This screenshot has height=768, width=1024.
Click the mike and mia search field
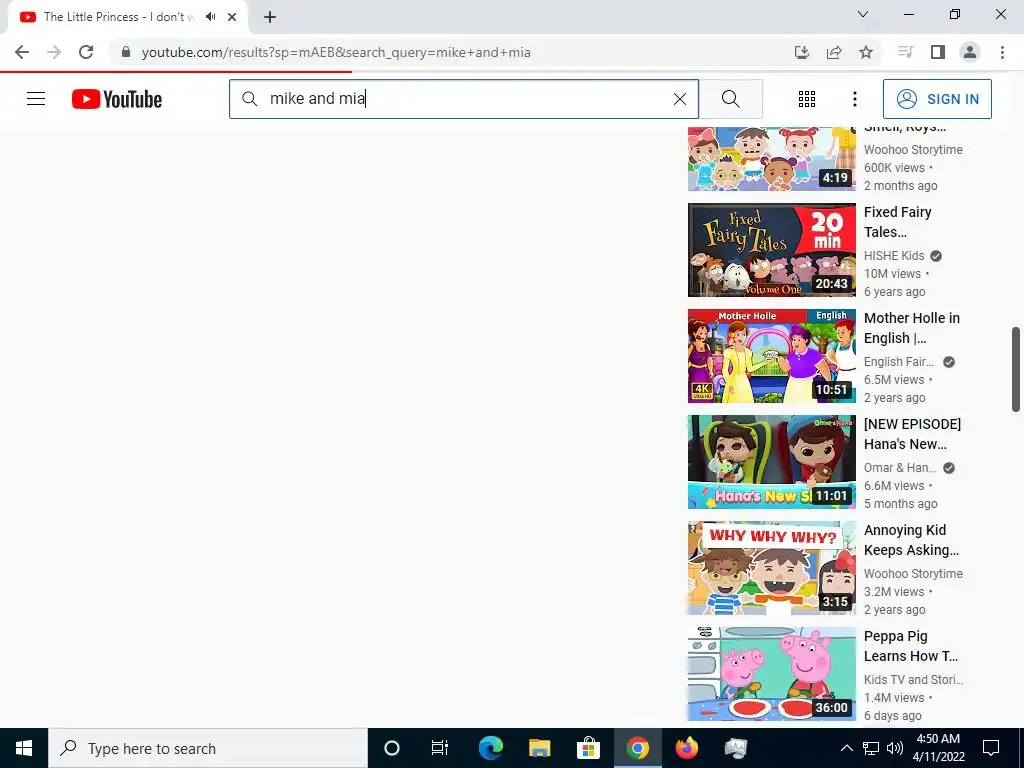[x=464, y=99]
